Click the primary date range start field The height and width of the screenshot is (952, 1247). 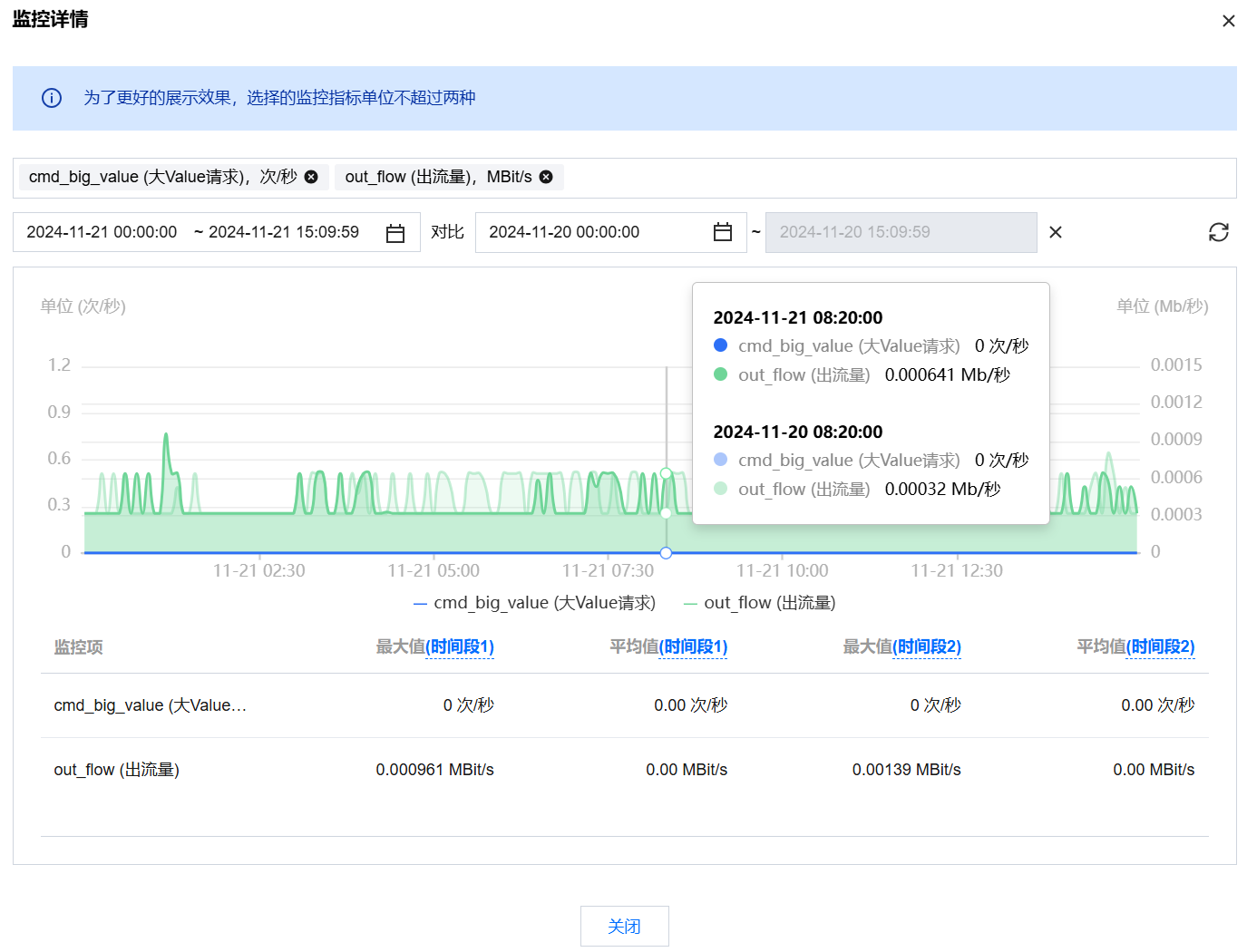(102, 232)
